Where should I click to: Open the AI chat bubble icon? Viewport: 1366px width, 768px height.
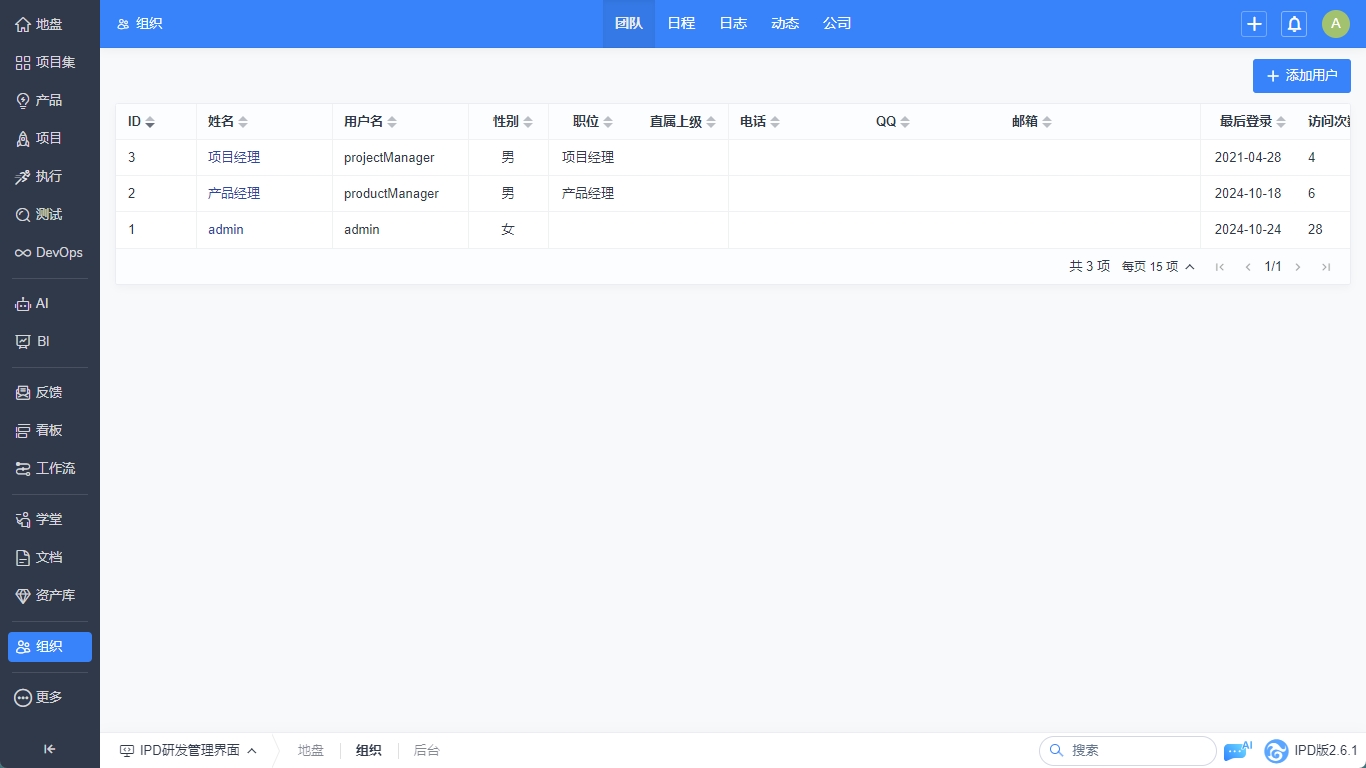1236,751
